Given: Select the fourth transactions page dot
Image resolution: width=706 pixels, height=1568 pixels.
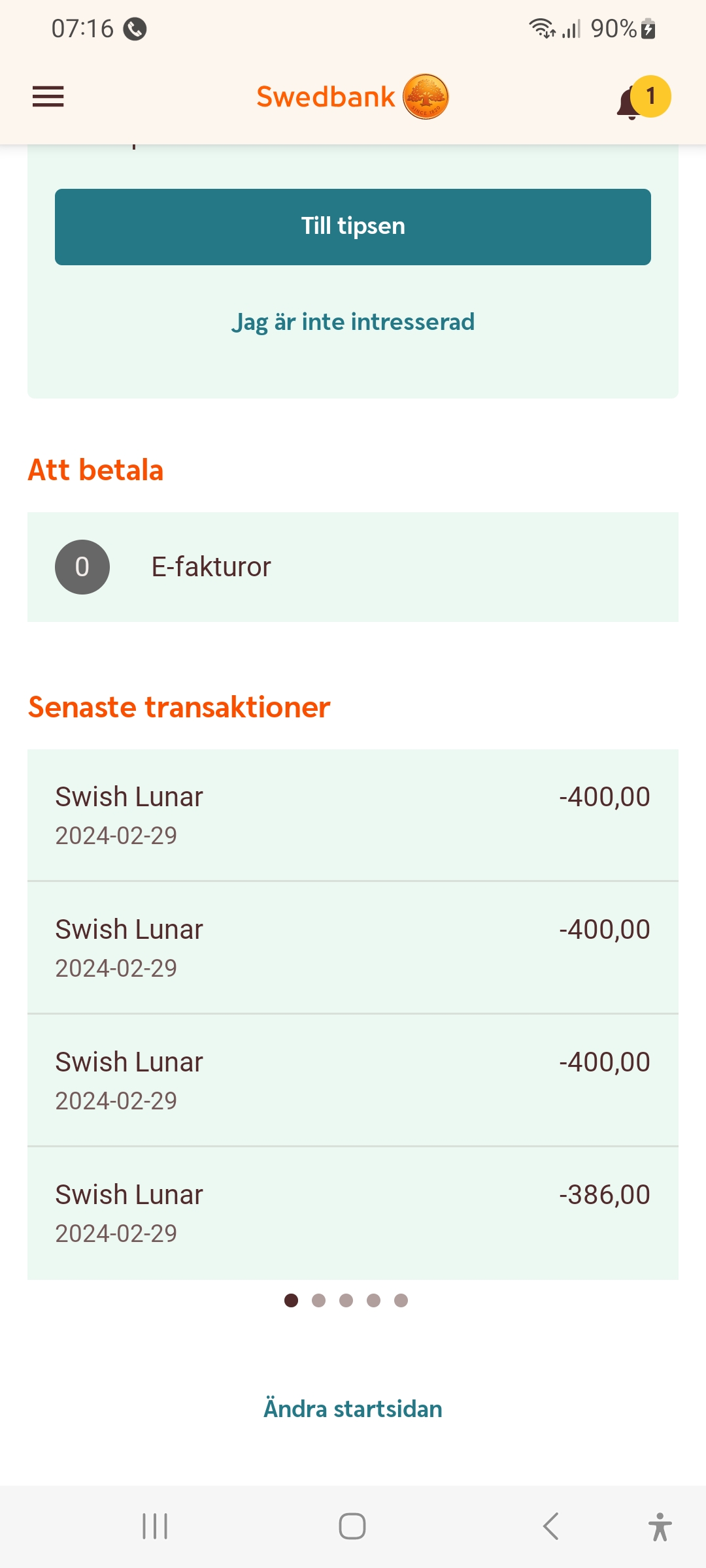Looking at the screenshot, I should pyautogui.click(x=374, y=1301).
